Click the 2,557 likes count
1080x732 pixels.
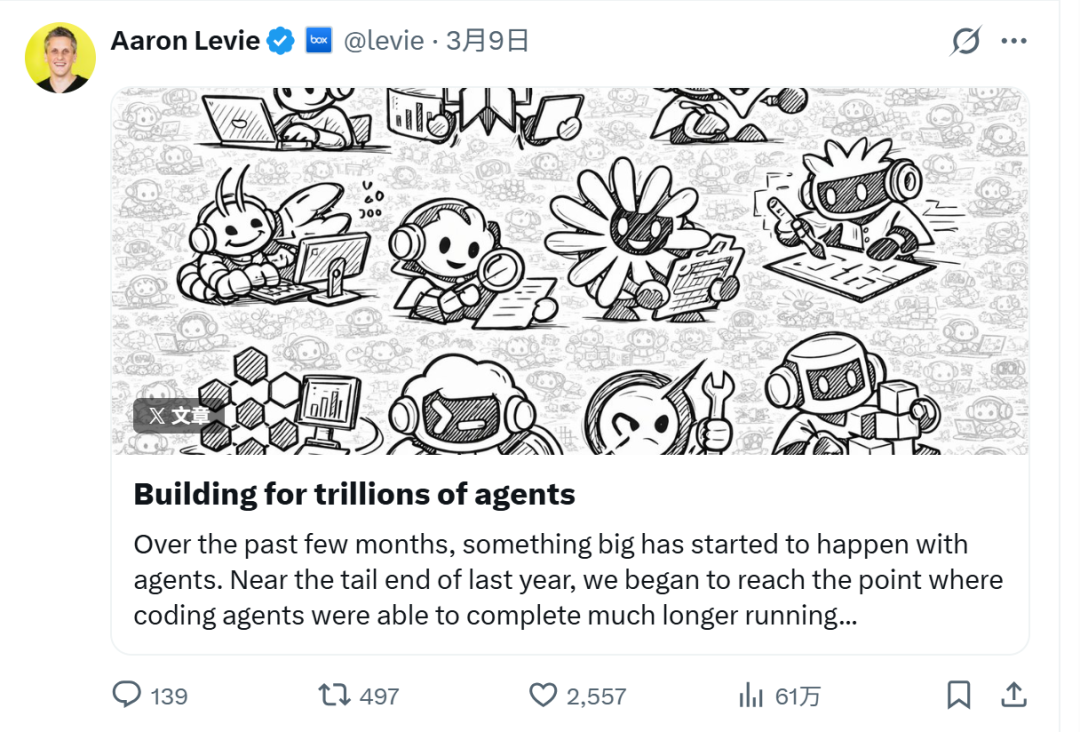pos(596,696)
